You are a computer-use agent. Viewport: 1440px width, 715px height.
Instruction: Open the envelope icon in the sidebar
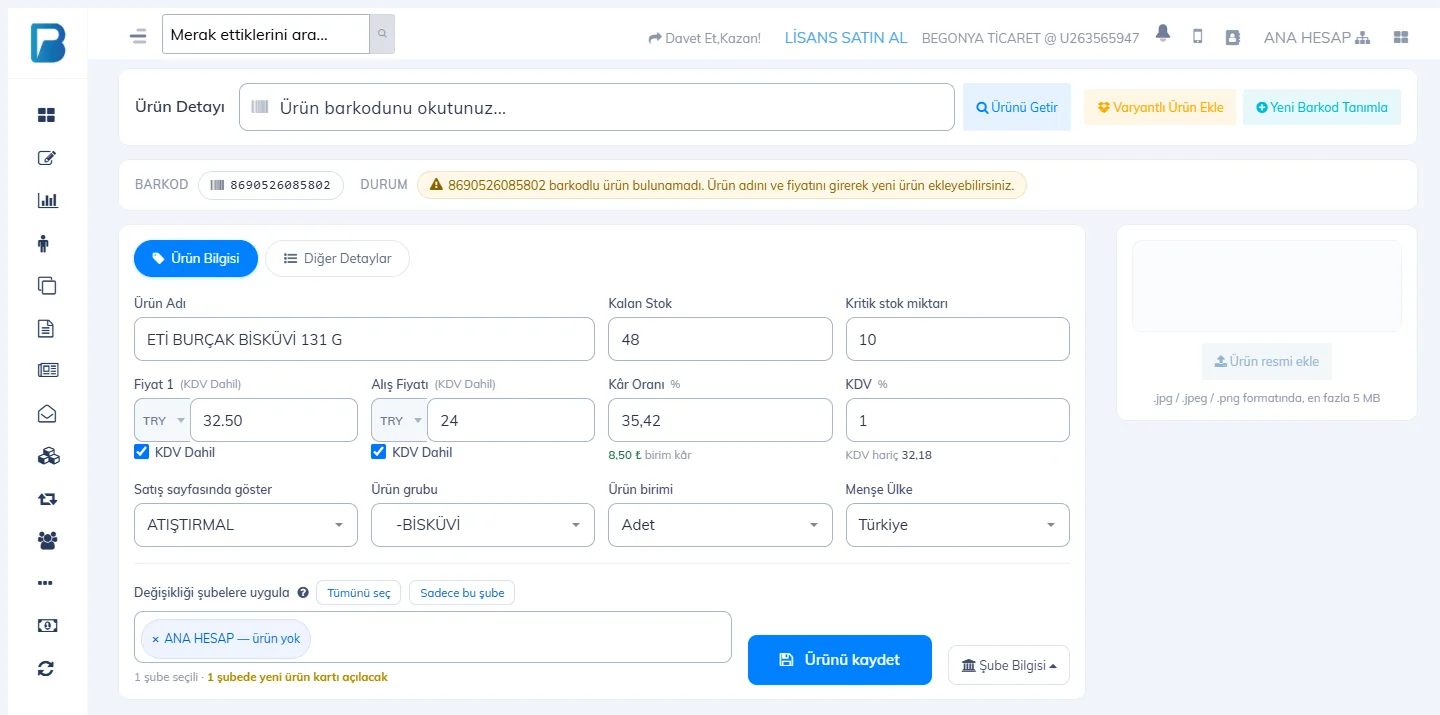(x=46, y=413)
